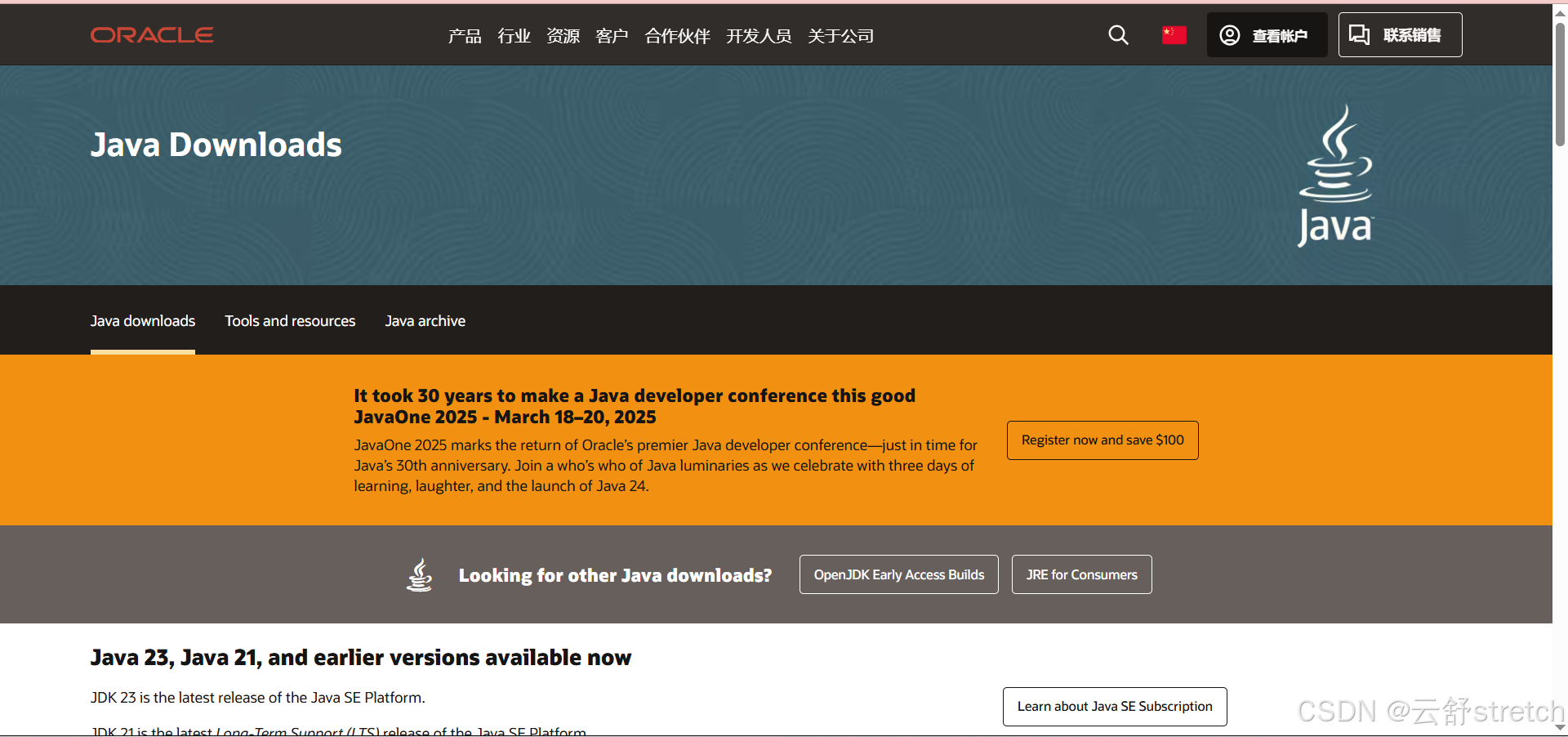Screen dimensions: 1568x737
Task: Select the Java downloads tab
Action: click(x=143, y=321)
